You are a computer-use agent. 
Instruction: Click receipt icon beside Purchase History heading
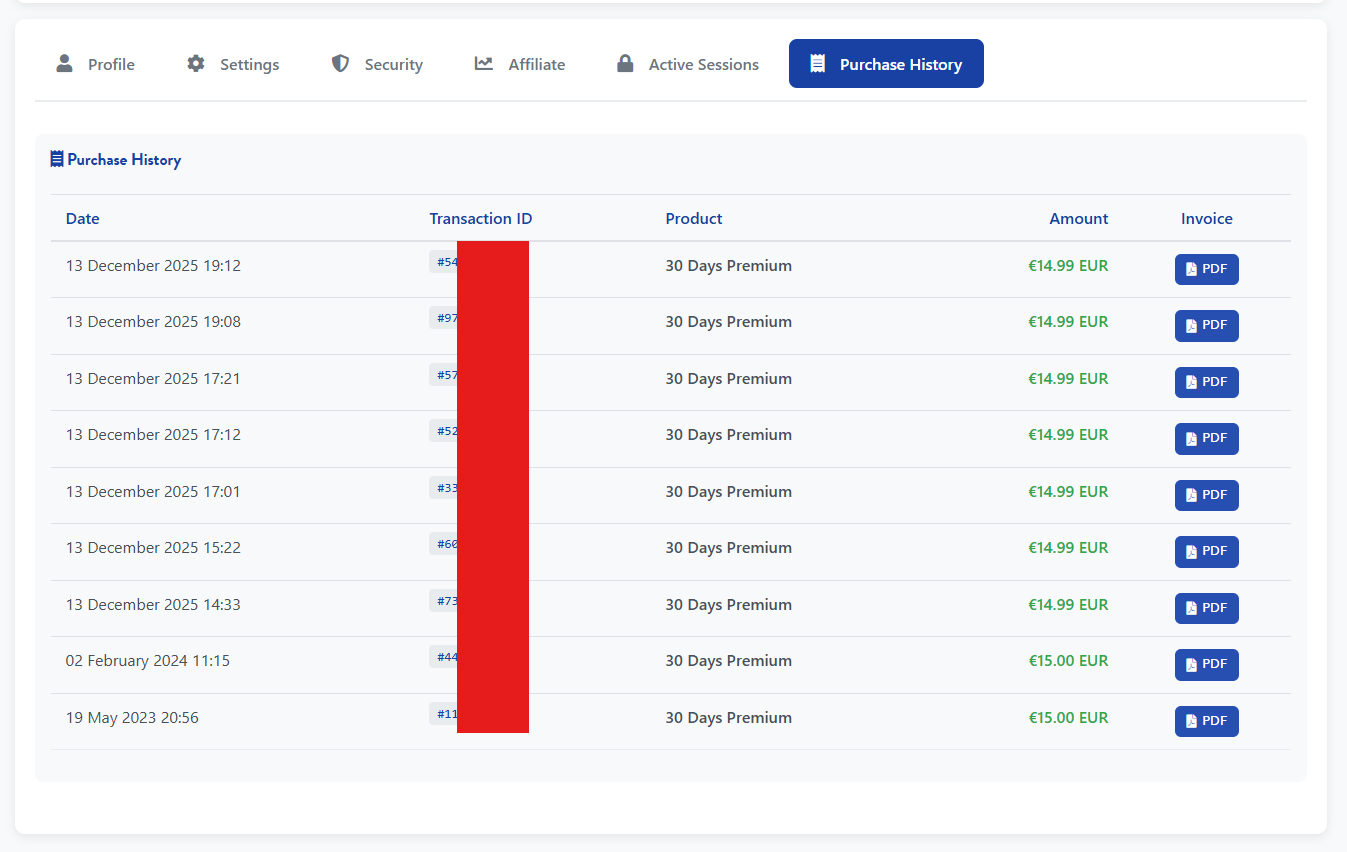tap(57, 159)
